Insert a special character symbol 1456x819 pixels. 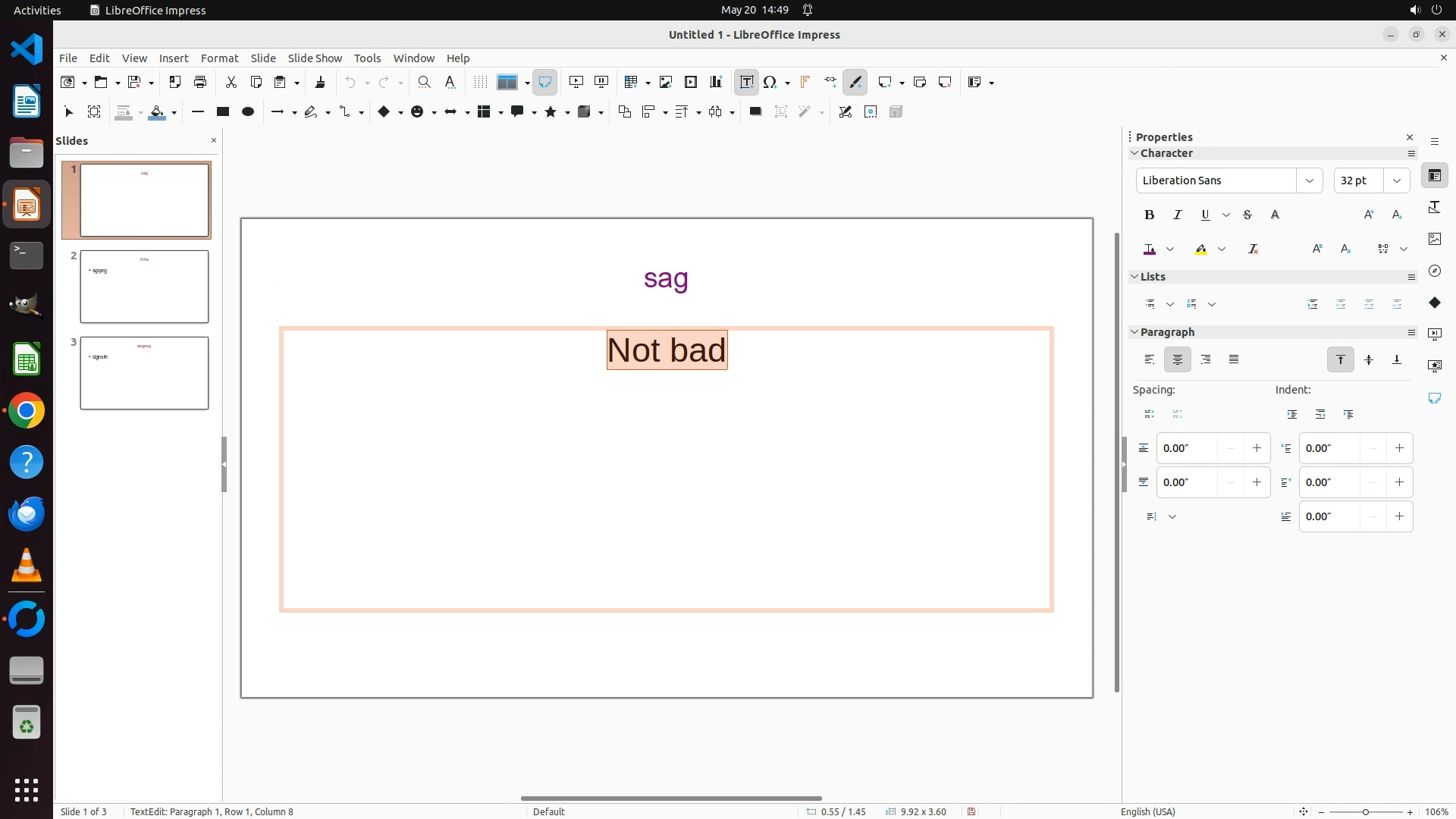[770, 83]
